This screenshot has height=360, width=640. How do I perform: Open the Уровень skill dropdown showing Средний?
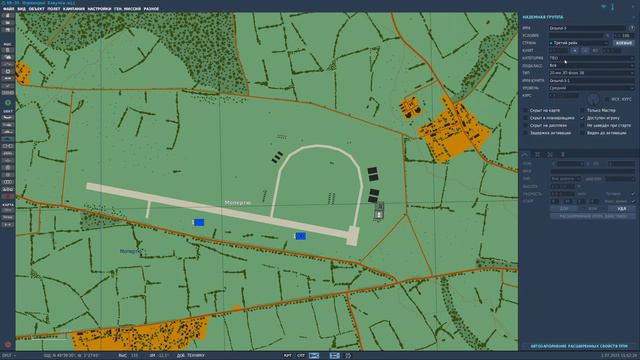coord(591,88)
